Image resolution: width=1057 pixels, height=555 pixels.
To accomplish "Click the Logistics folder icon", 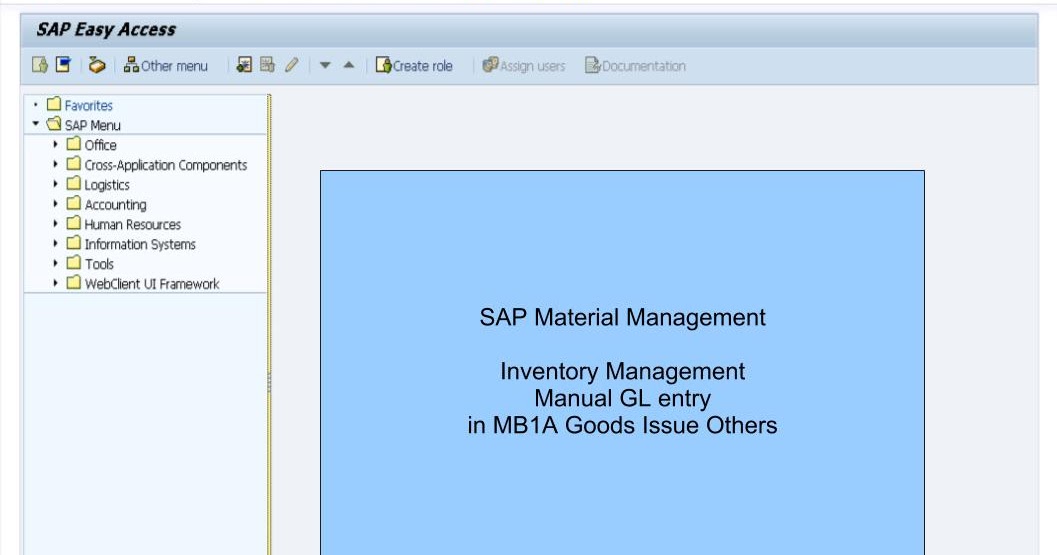I will pos(73,183).
